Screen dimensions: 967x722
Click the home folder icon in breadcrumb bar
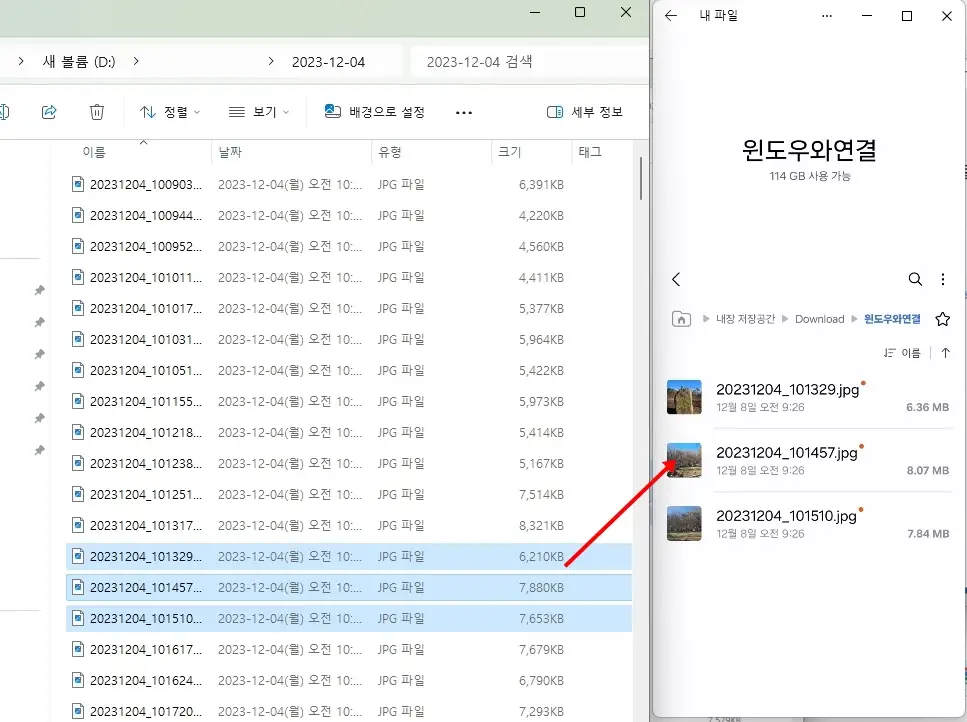pos(681,318)
